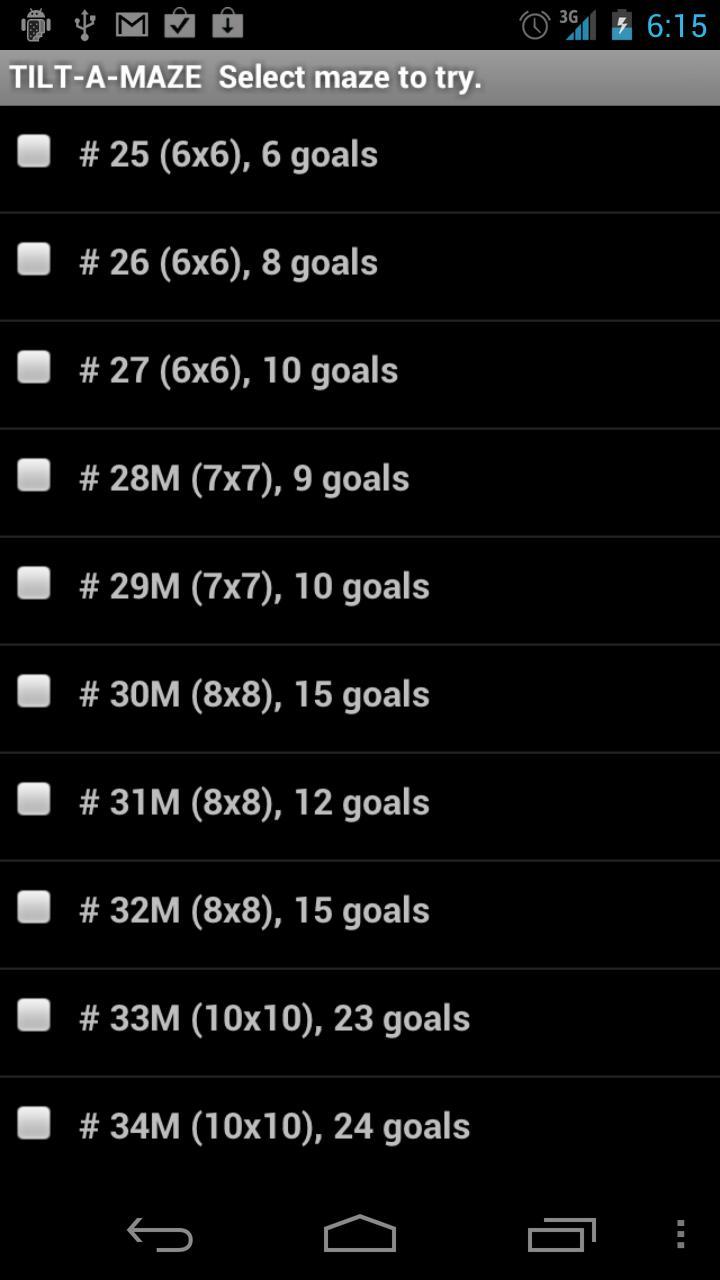The width and height of the screenshot is (720, 1280).
Task: Tap the home navigation icon
Action: pyautogui.click(x=360, y=1234)
